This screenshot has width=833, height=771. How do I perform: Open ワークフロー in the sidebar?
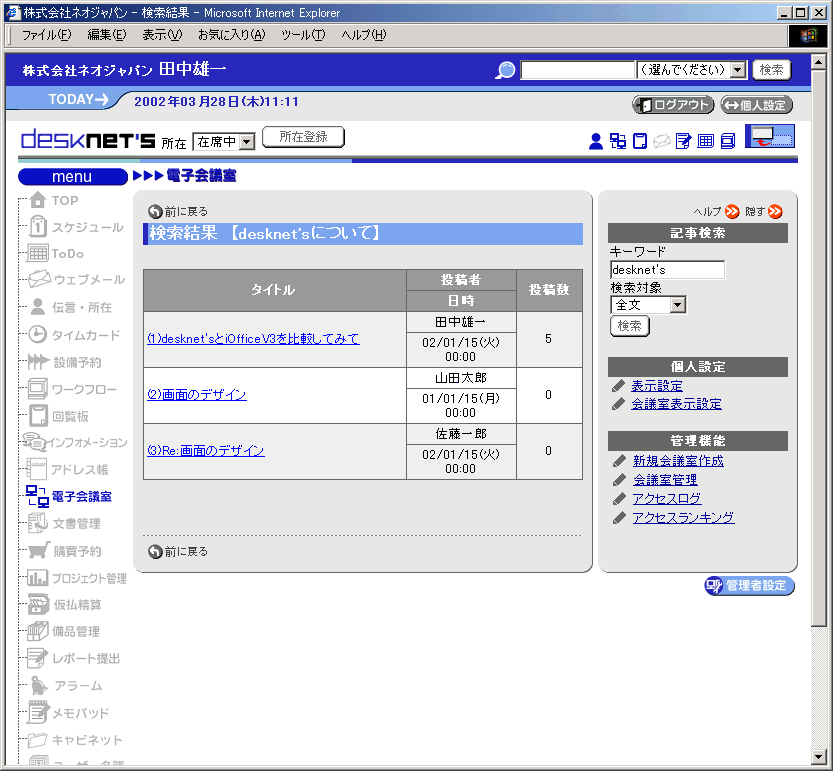click(72, 389)
